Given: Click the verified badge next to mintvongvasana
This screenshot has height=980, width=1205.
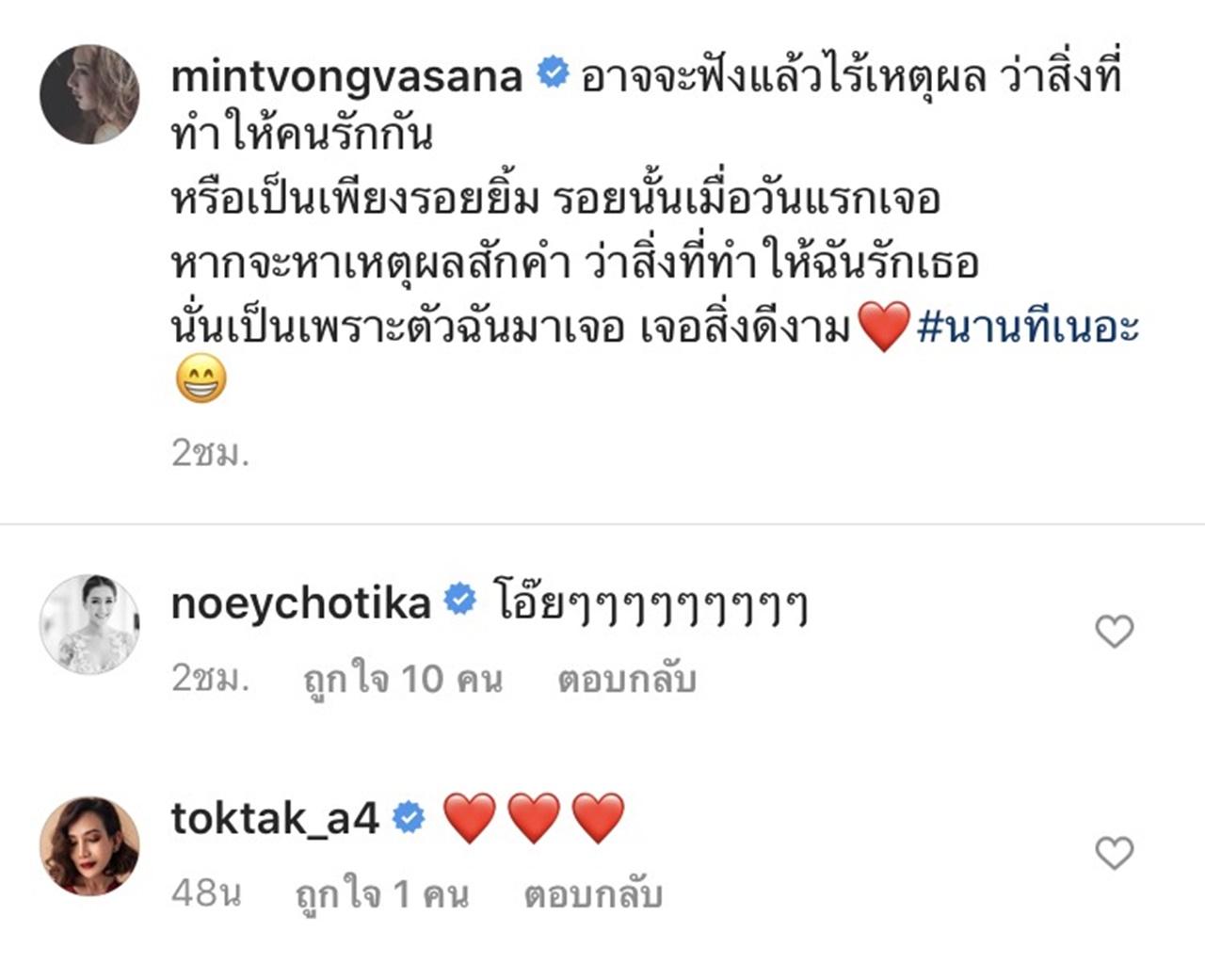Looking at the screenshot, I should pos(553,73).
